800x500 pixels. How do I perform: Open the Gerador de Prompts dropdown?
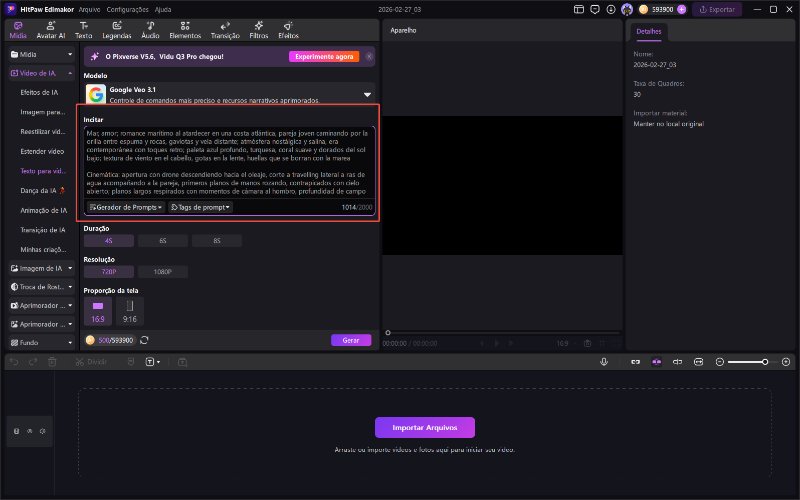[126, 207]
